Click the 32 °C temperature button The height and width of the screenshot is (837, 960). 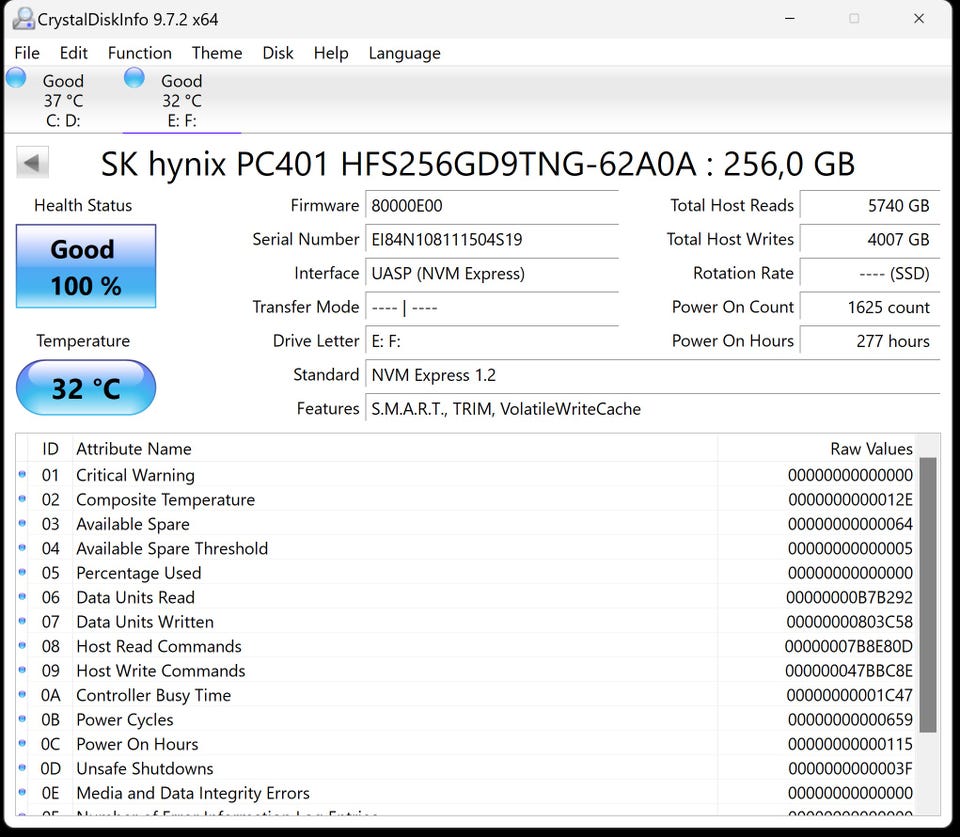(86, 388)
